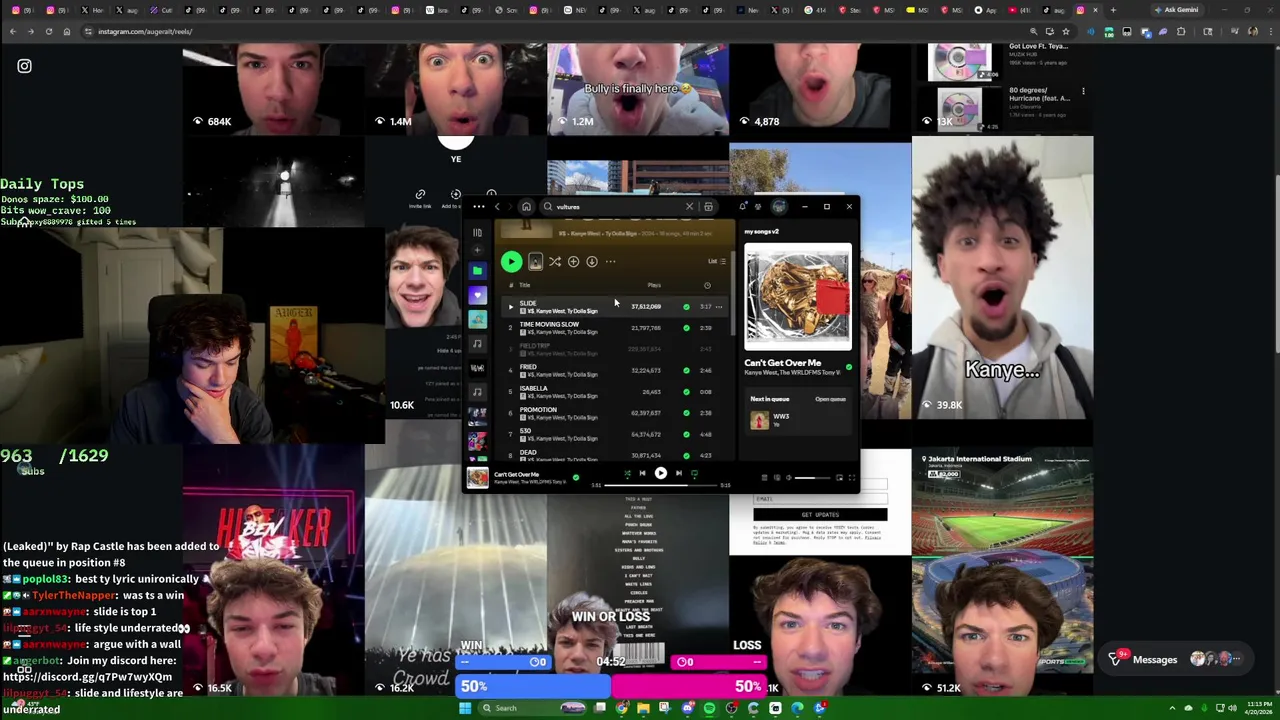The width and height of the screenshot is (1280, 720).
Task: Click the WW3 next in queue item
Action: pos(797,420)
